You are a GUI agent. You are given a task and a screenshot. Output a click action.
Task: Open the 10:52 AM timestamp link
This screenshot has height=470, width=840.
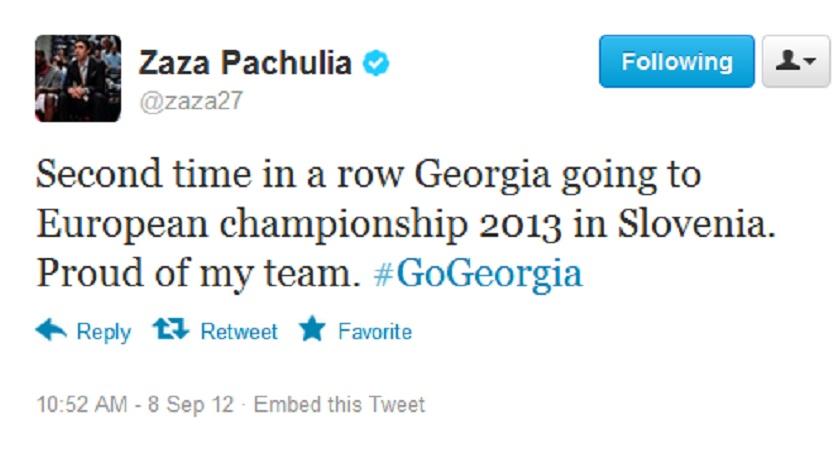[x=81, y=405]
